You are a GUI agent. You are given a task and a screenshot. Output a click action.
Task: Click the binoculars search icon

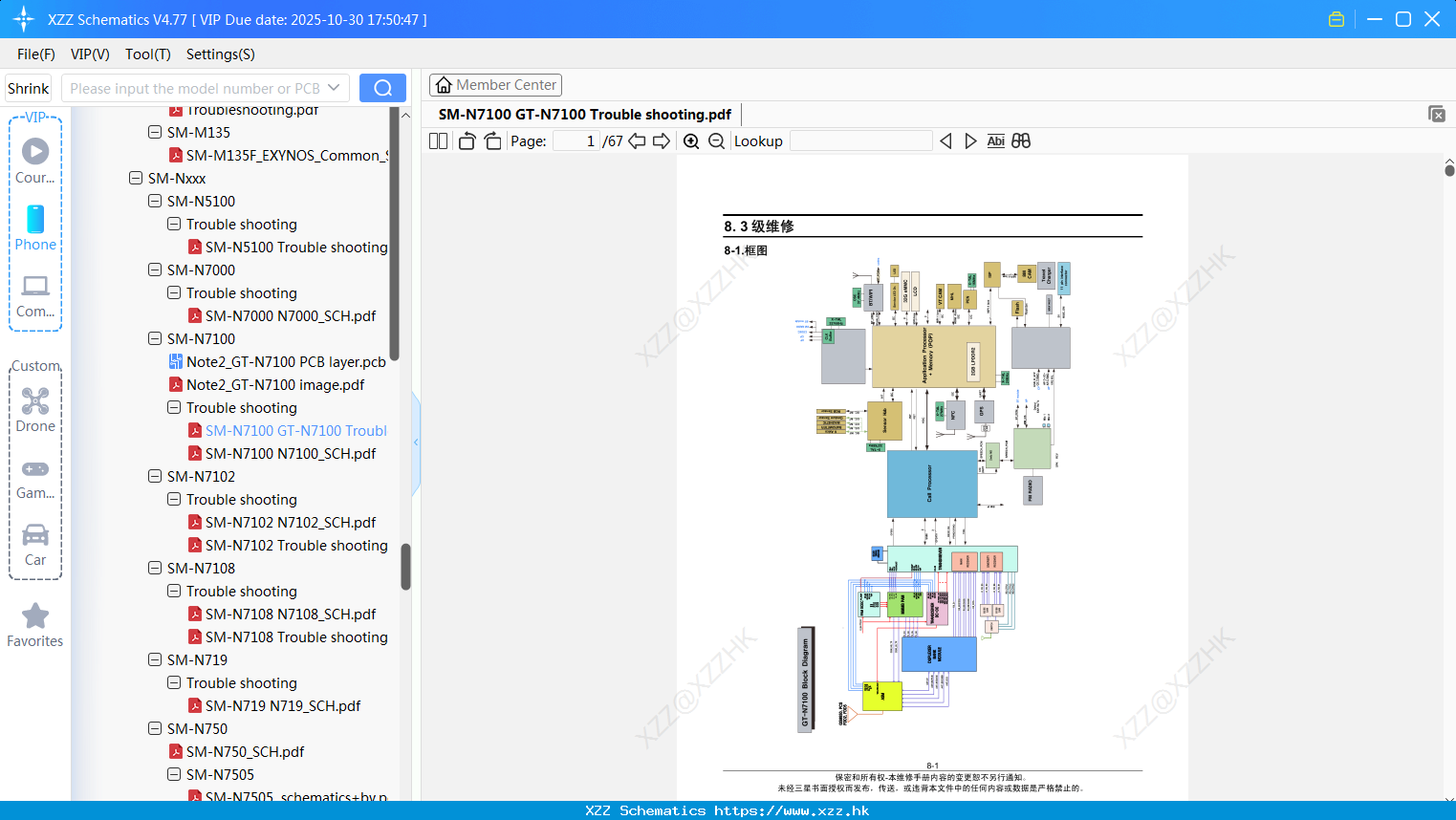1021,141
